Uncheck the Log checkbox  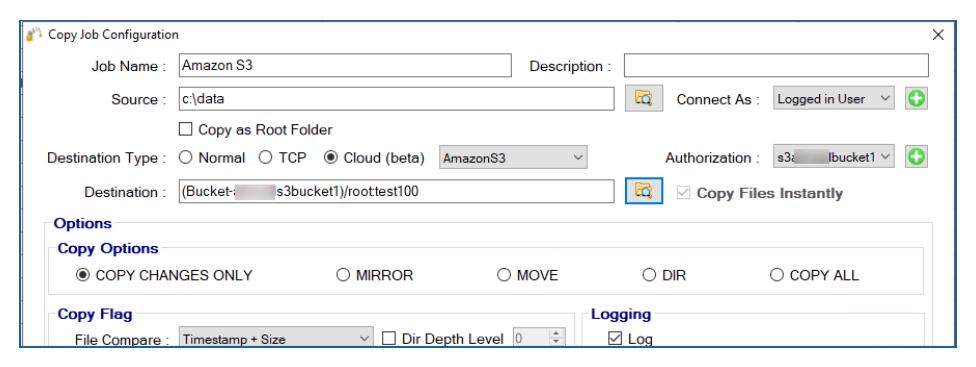(615, 339)
